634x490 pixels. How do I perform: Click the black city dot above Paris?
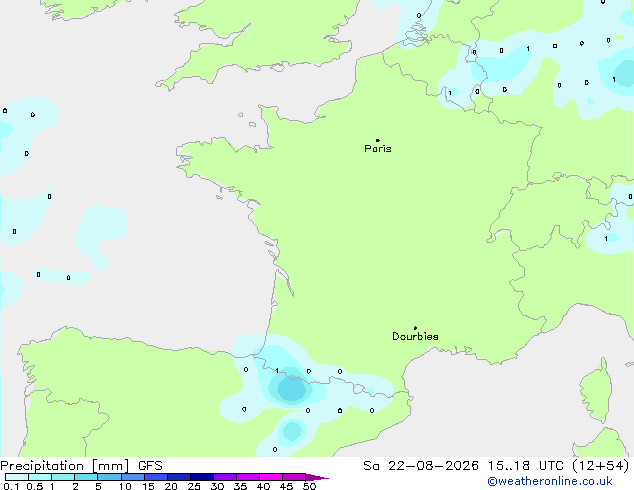tap(378, 140)
